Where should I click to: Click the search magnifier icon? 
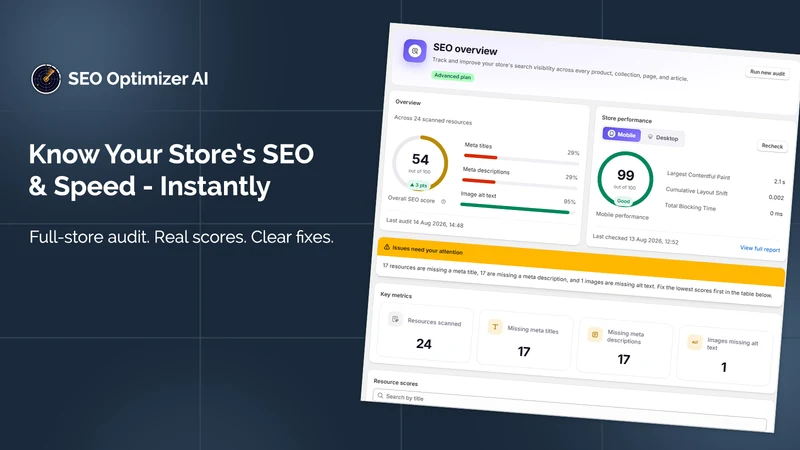[x=380, y=395]
